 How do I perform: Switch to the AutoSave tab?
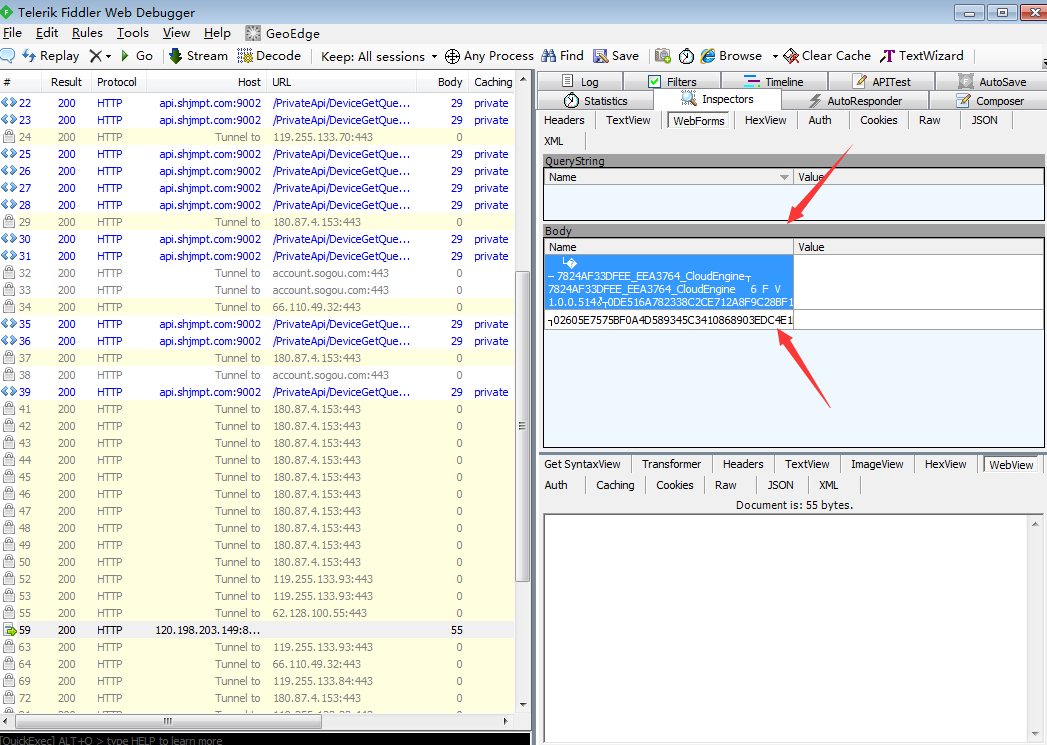click(992, 81)
